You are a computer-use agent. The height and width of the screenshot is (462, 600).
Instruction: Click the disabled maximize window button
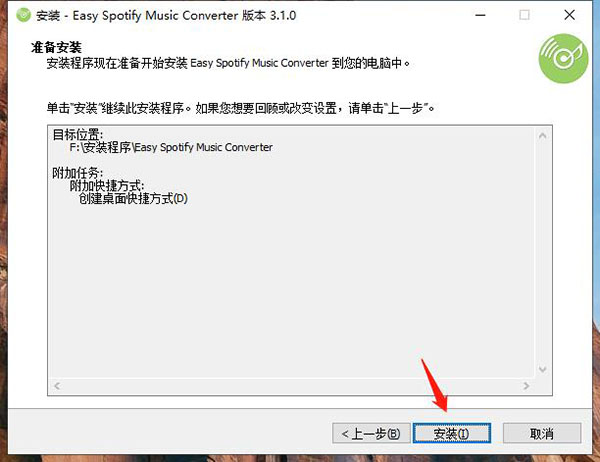coord(524,15)
